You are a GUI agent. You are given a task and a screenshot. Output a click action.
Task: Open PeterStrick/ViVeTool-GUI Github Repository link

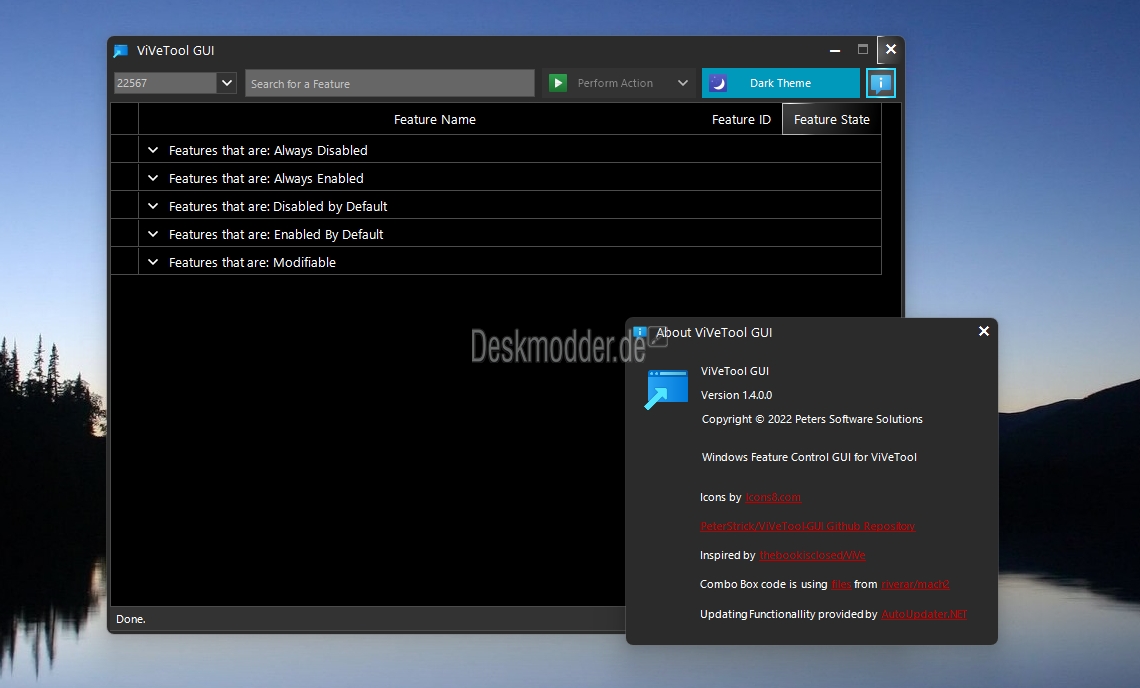click(807, 527)
